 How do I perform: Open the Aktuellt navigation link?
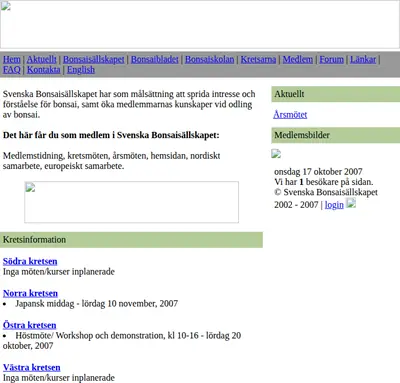tap(42, 59)
